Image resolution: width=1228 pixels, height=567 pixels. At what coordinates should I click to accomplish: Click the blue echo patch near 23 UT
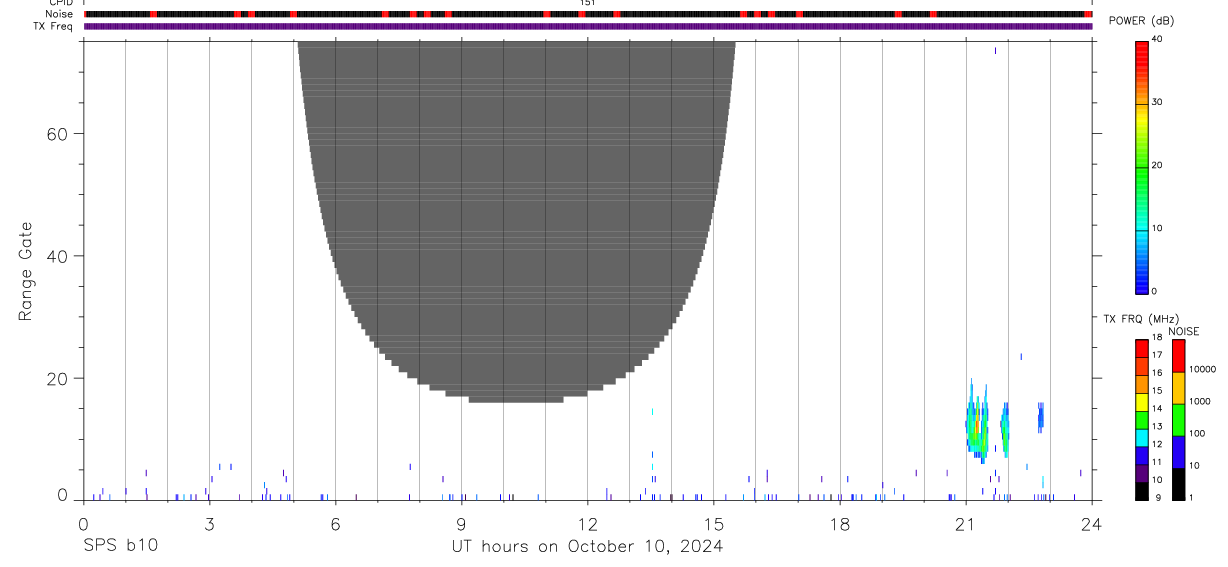click(1040, 416)
